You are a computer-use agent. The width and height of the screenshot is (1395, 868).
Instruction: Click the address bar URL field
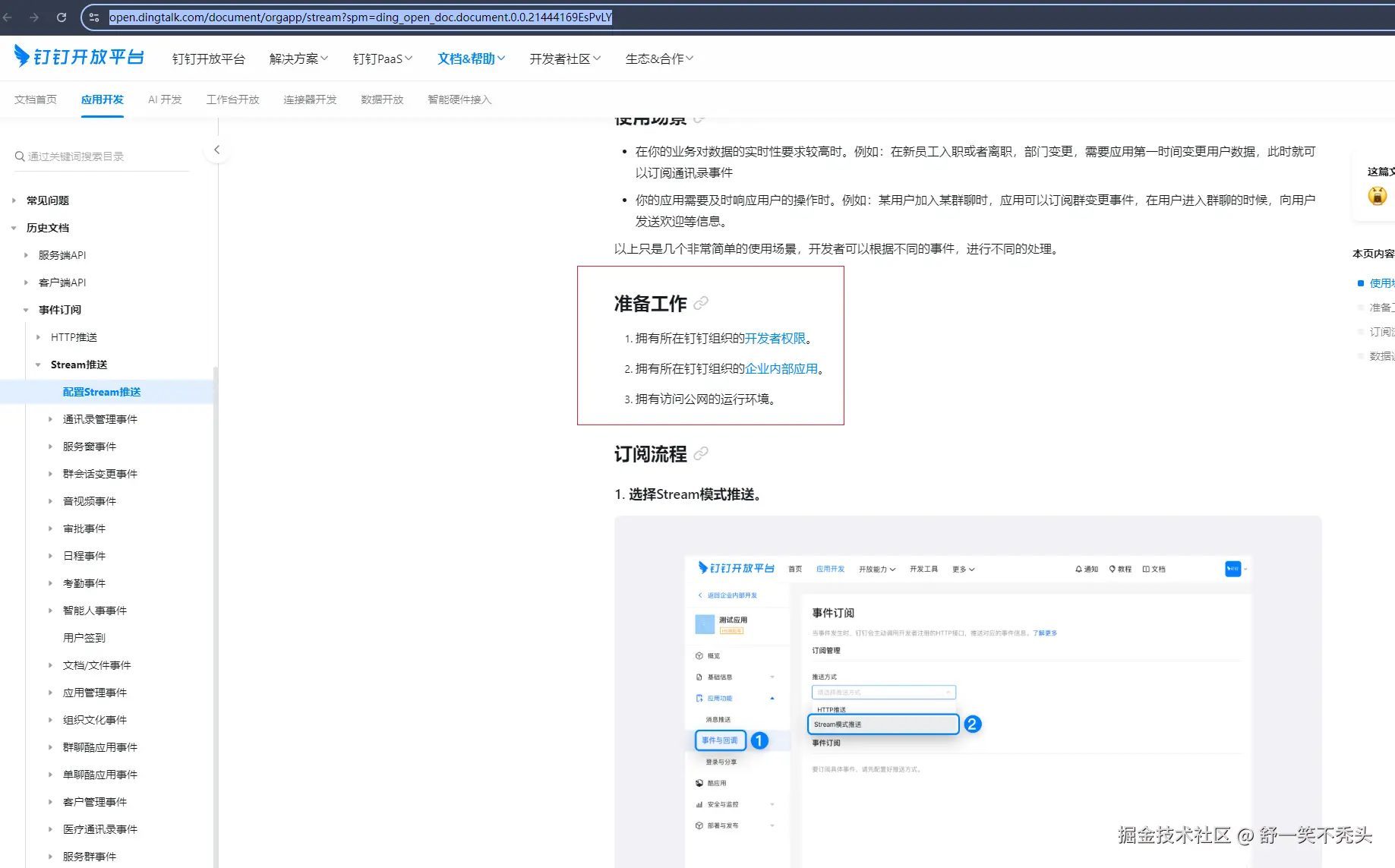pyautogui.click(x=361, y=17)
